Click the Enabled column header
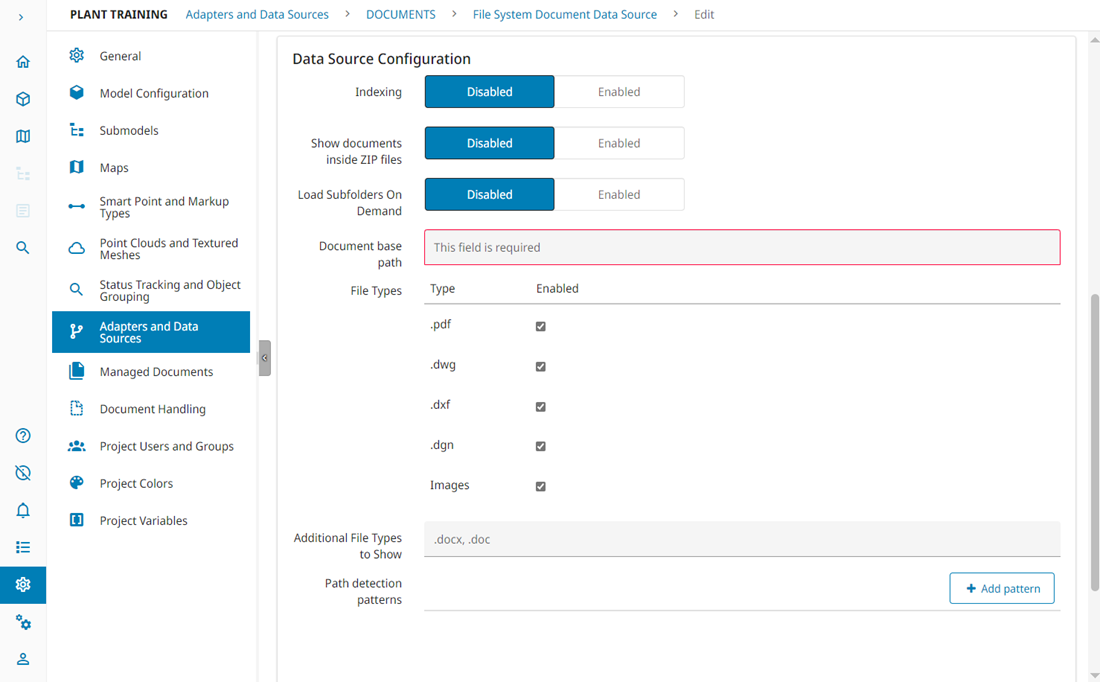This screenshot has width=1100, height=682. 557,288
